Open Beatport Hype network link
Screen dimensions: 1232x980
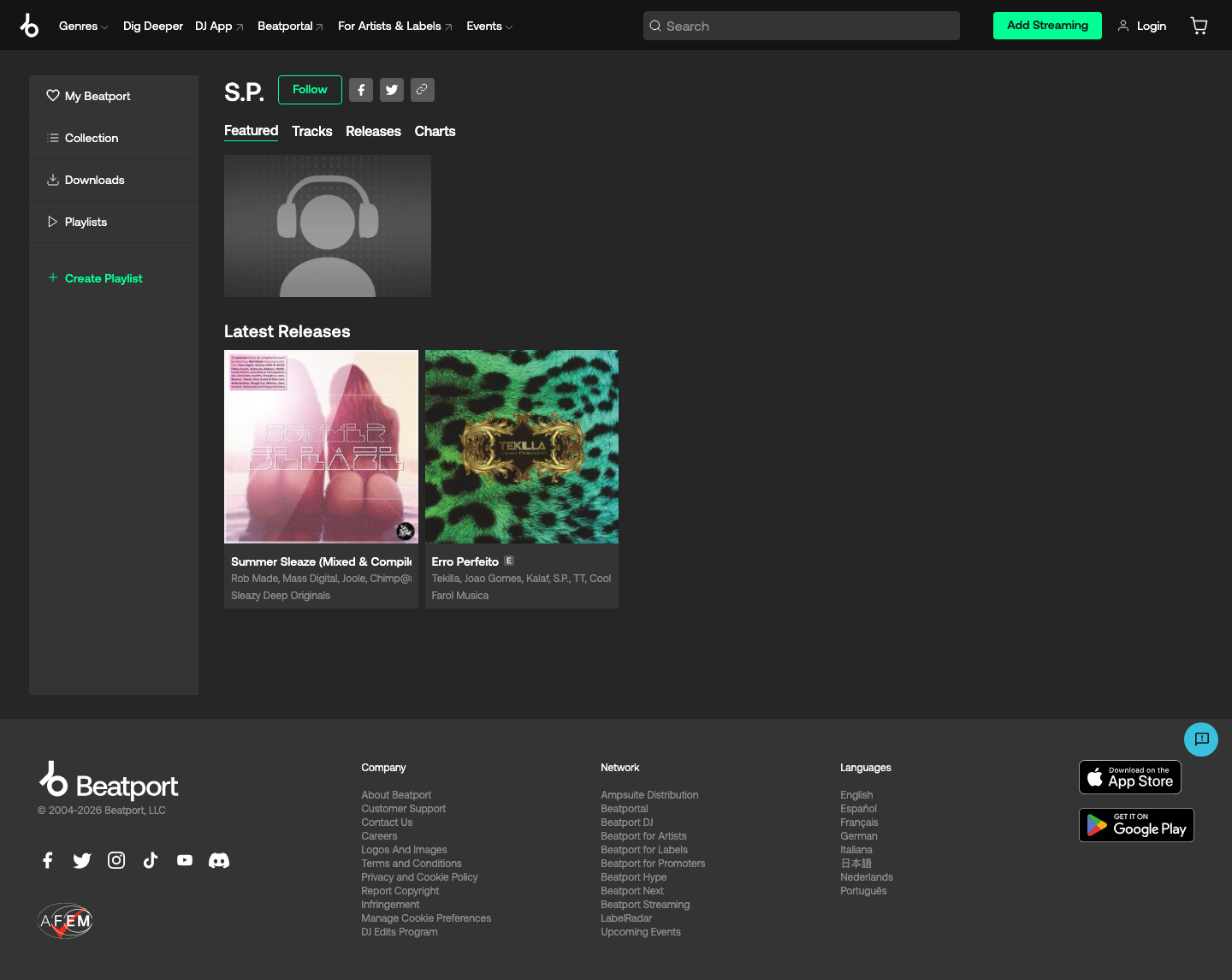(x=634, y=877)
